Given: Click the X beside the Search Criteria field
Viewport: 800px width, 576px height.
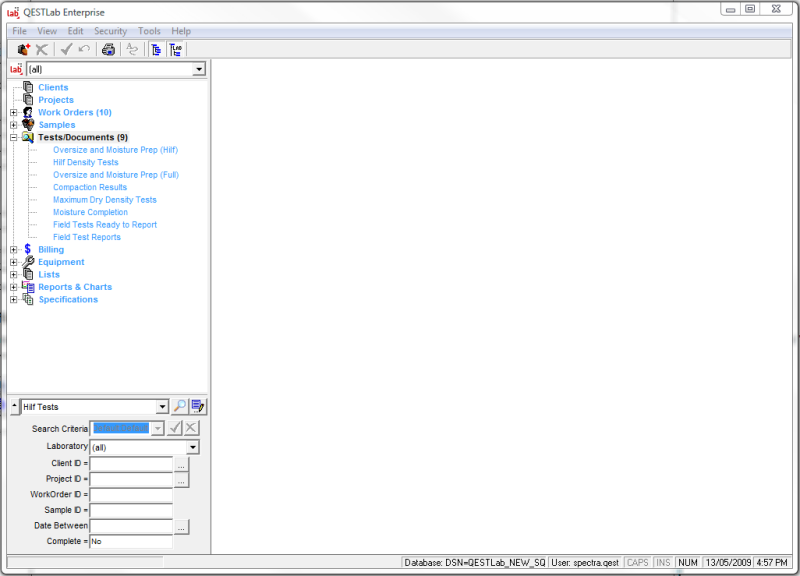Looking at the screenshot, I should [189, 427].
